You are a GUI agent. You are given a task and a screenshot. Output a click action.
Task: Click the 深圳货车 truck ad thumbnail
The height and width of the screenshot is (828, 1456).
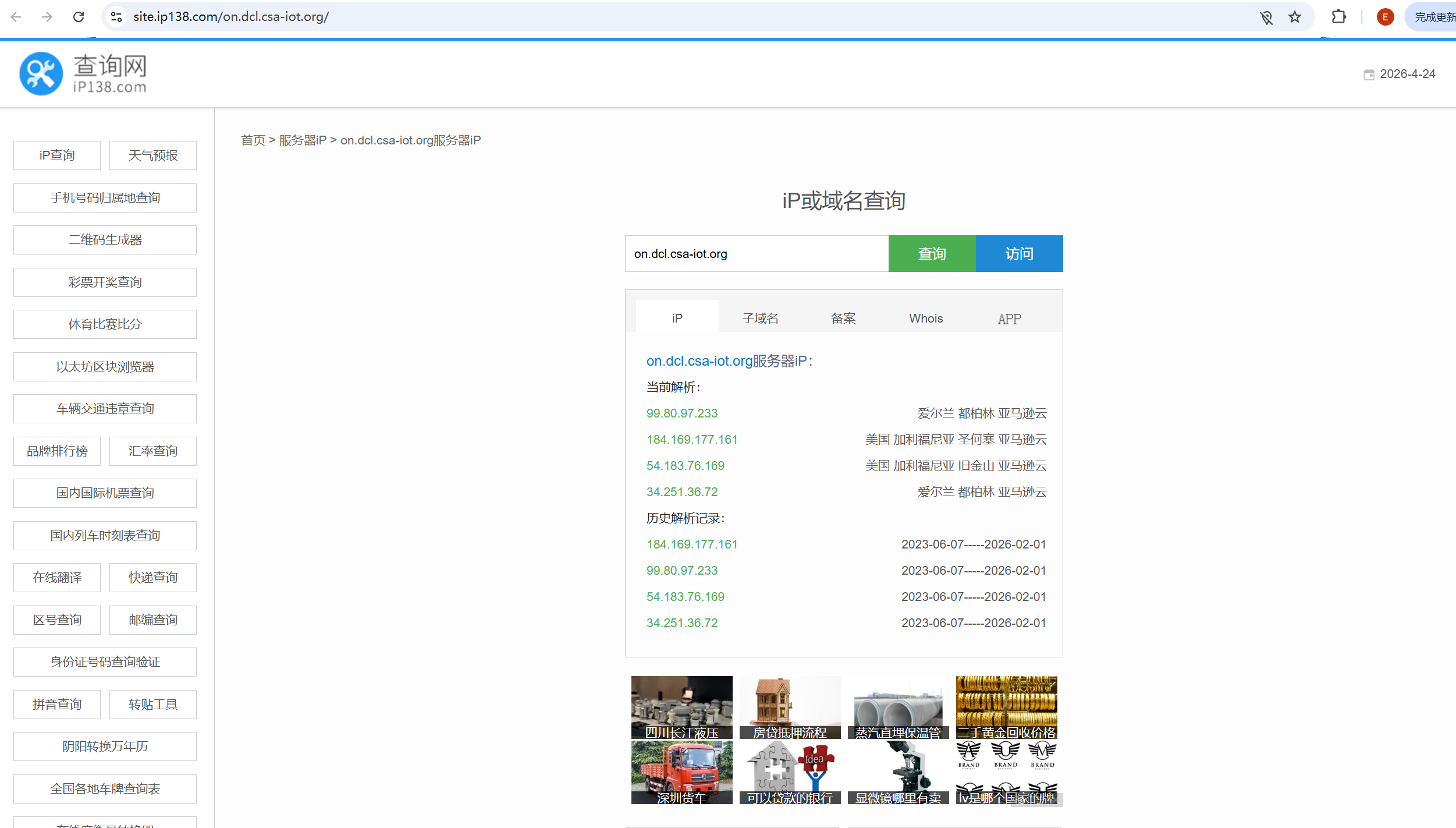pos(682,773)
